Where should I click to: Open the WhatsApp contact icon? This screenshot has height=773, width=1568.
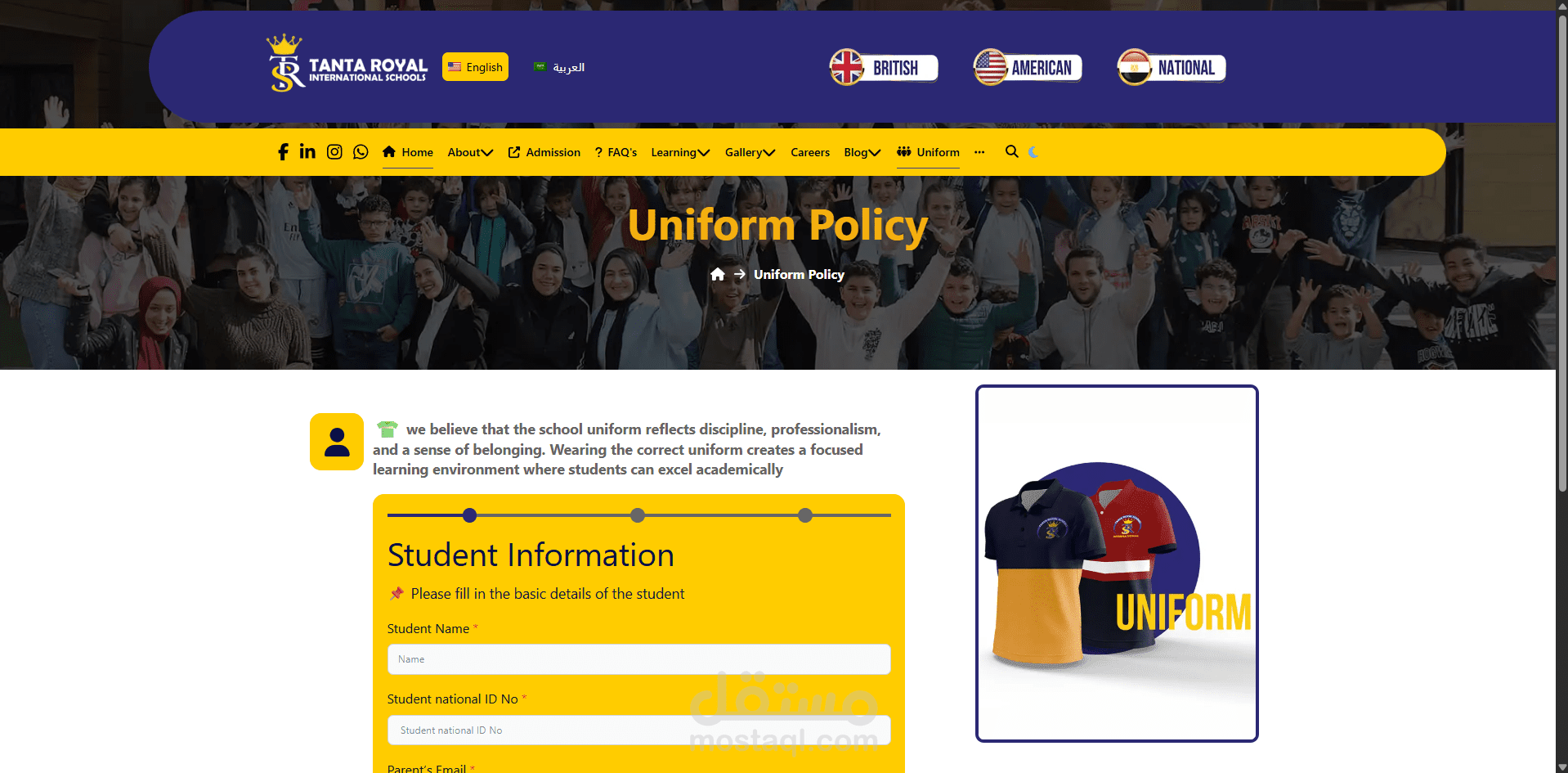(361, 152)
